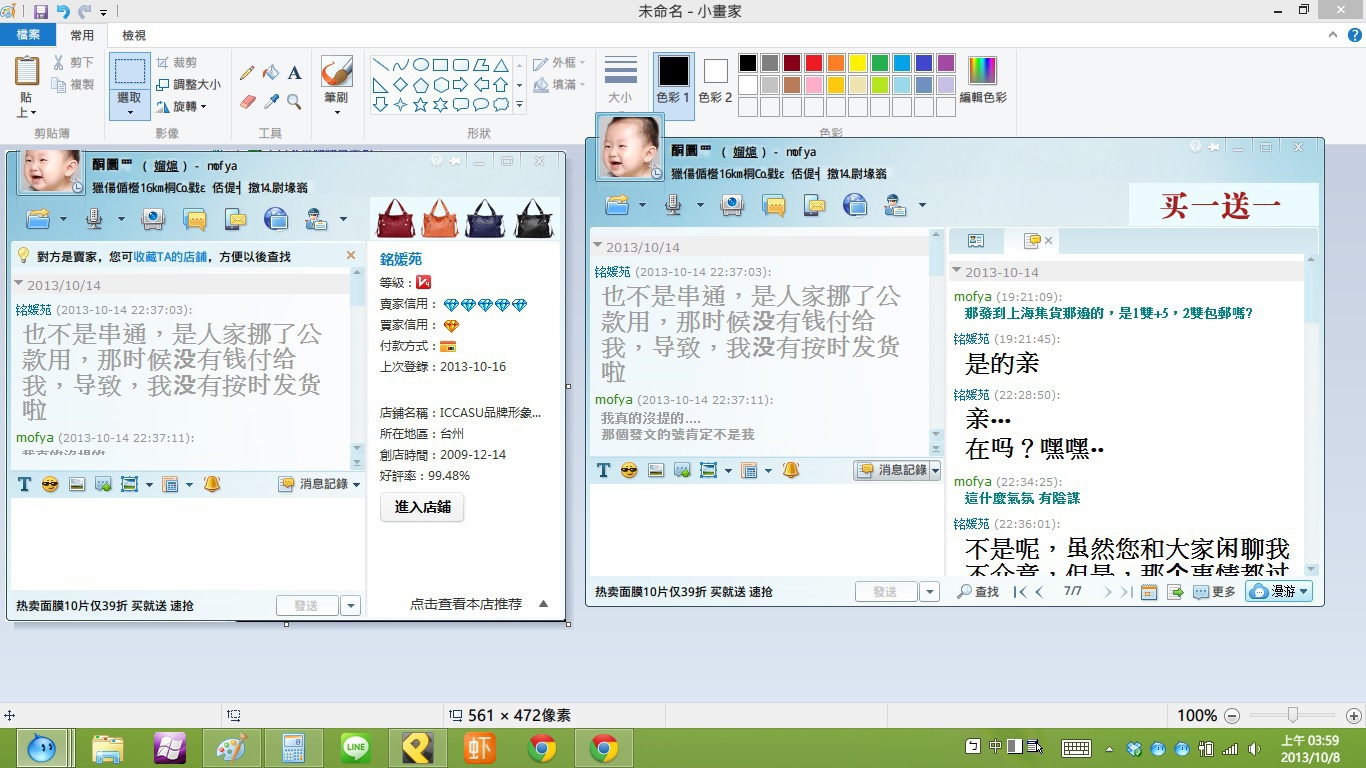Viewport: 1366px width, 768px height.
Task: Choose the Right arrow shape
Action: [x=461, y=85]
